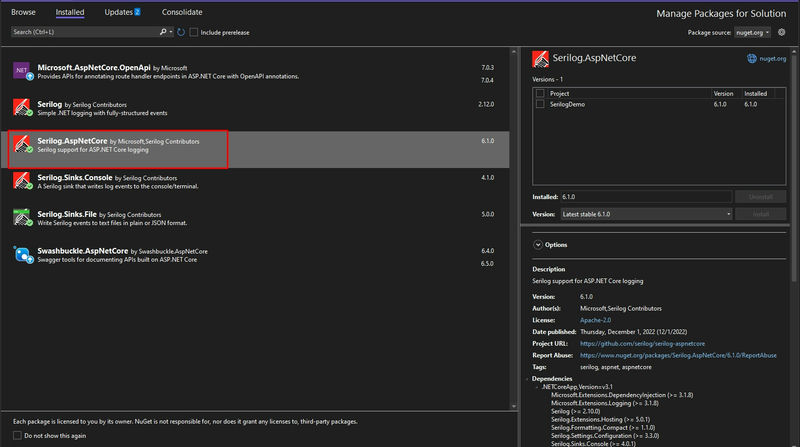800x447 pixels.
Task: Select the Swashbuckle.AspNetCore package icon
Action: pos(22,254)
